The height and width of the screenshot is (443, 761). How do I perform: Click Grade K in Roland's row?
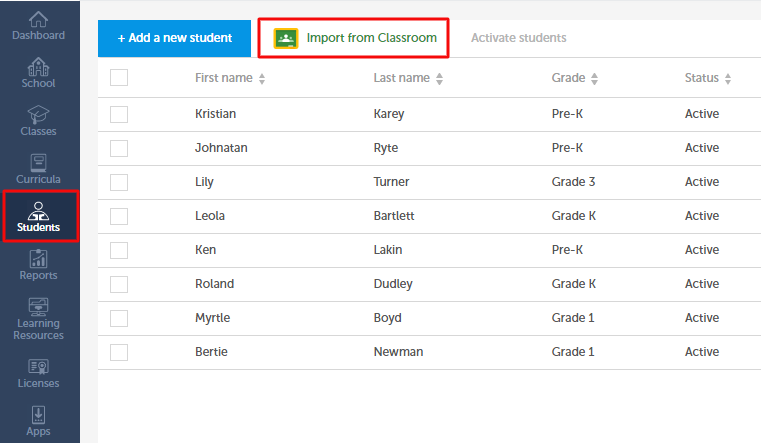coord(574,284)
